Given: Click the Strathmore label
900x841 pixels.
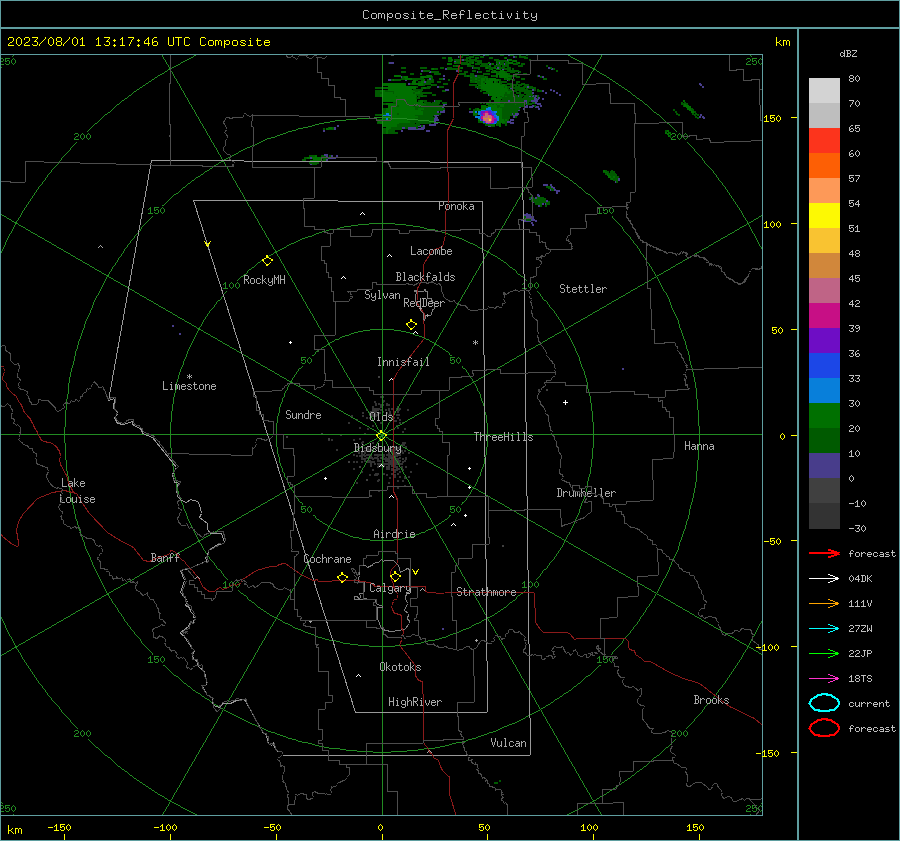Looking at the screenshot, I should coord(486,592).
